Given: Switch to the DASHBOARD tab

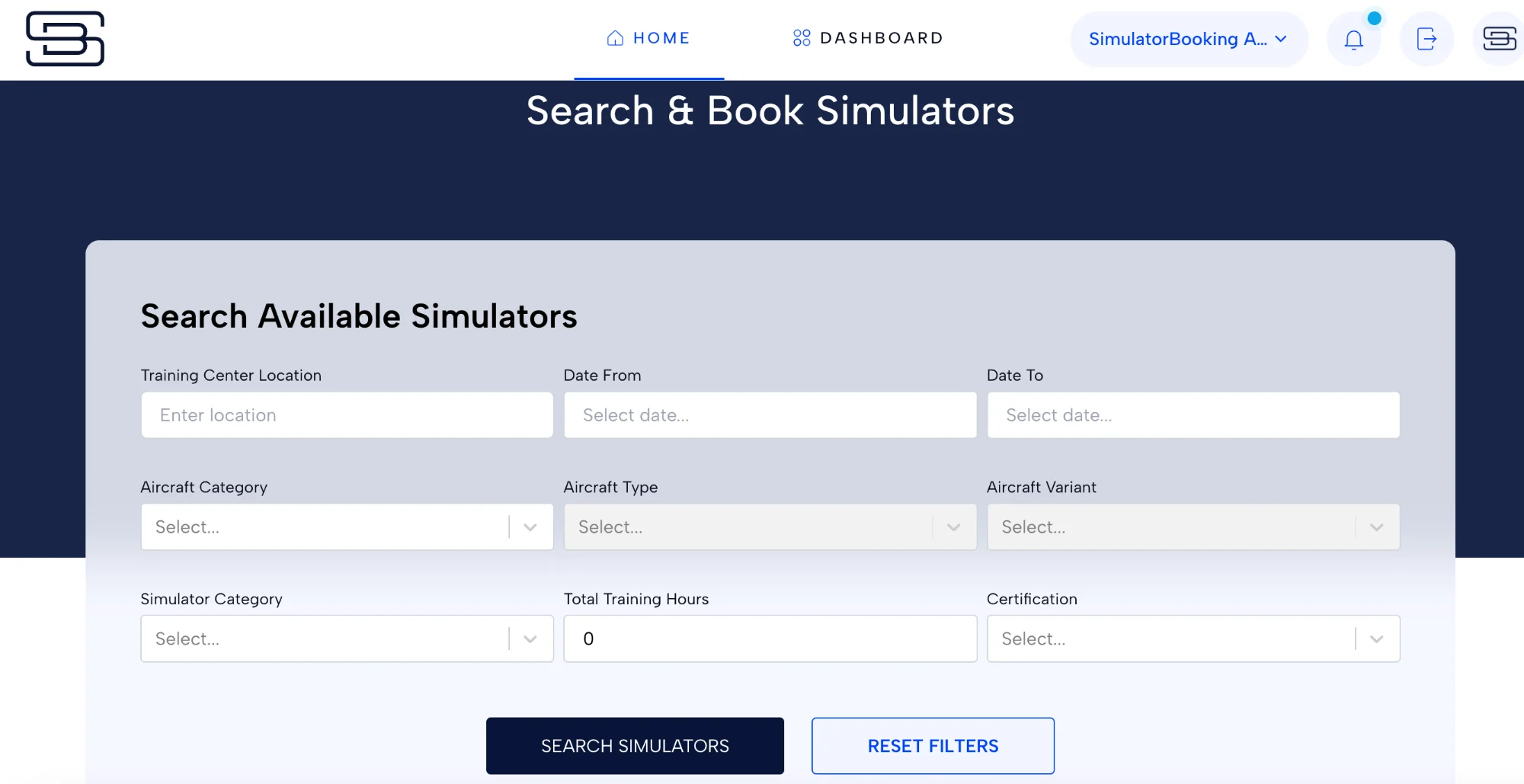Looking at the screenshot, I should coord(867,37).
